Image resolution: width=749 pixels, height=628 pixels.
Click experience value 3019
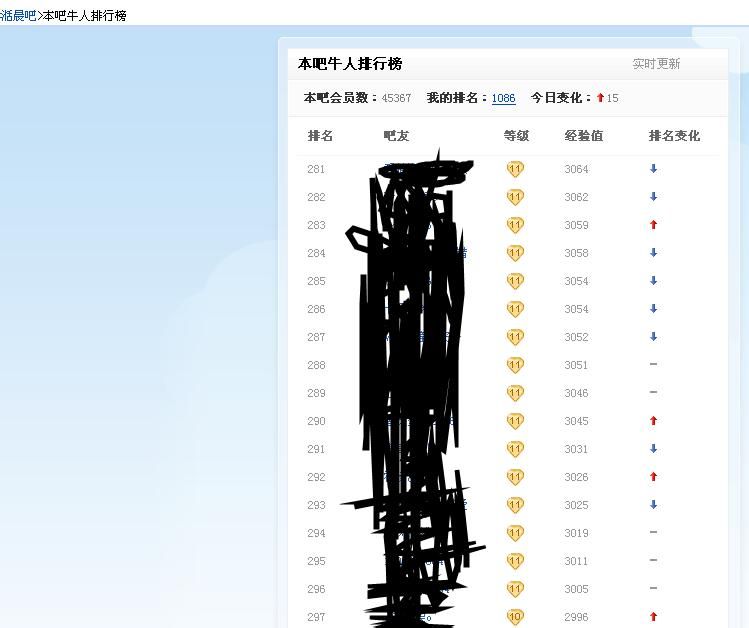(x=577, y=533)
